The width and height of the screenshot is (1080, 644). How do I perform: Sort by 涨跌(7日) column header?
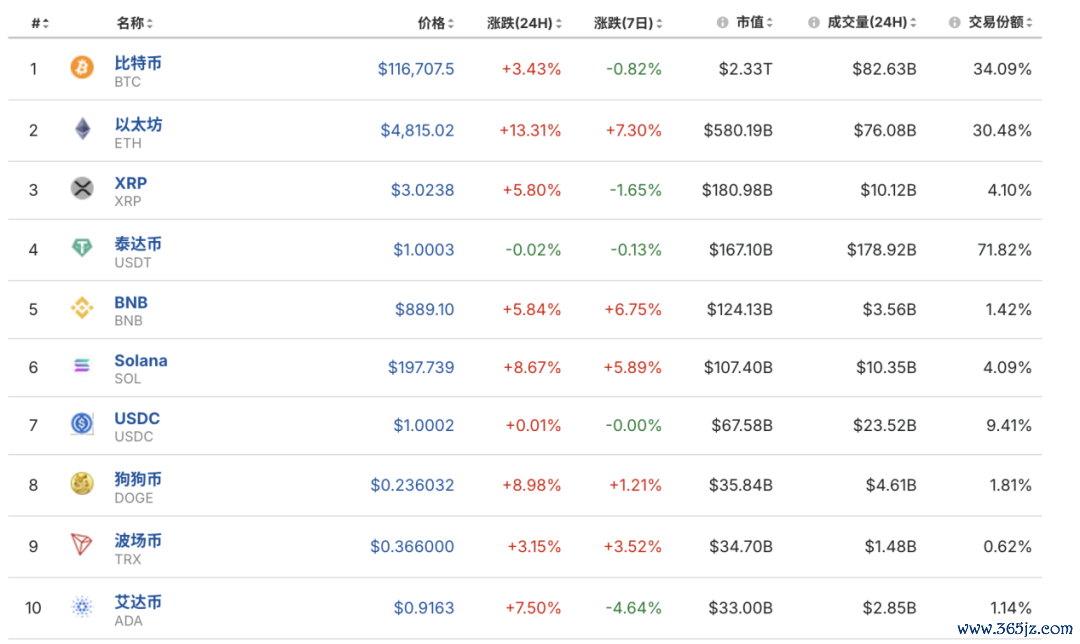click(628, 23)
